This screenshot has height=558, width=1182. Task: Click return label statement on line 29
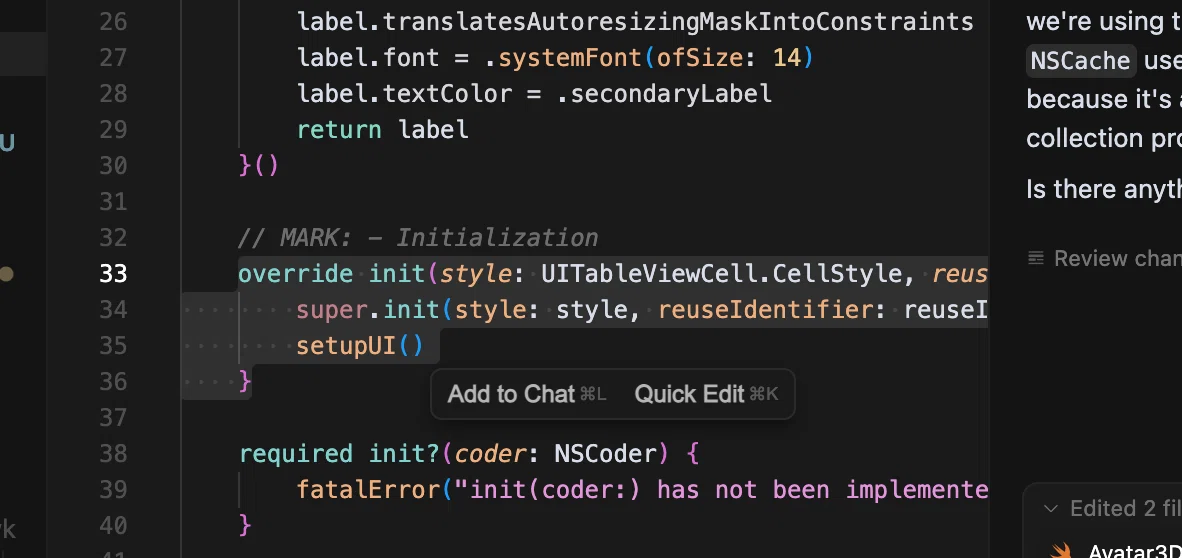coord(382,130)
